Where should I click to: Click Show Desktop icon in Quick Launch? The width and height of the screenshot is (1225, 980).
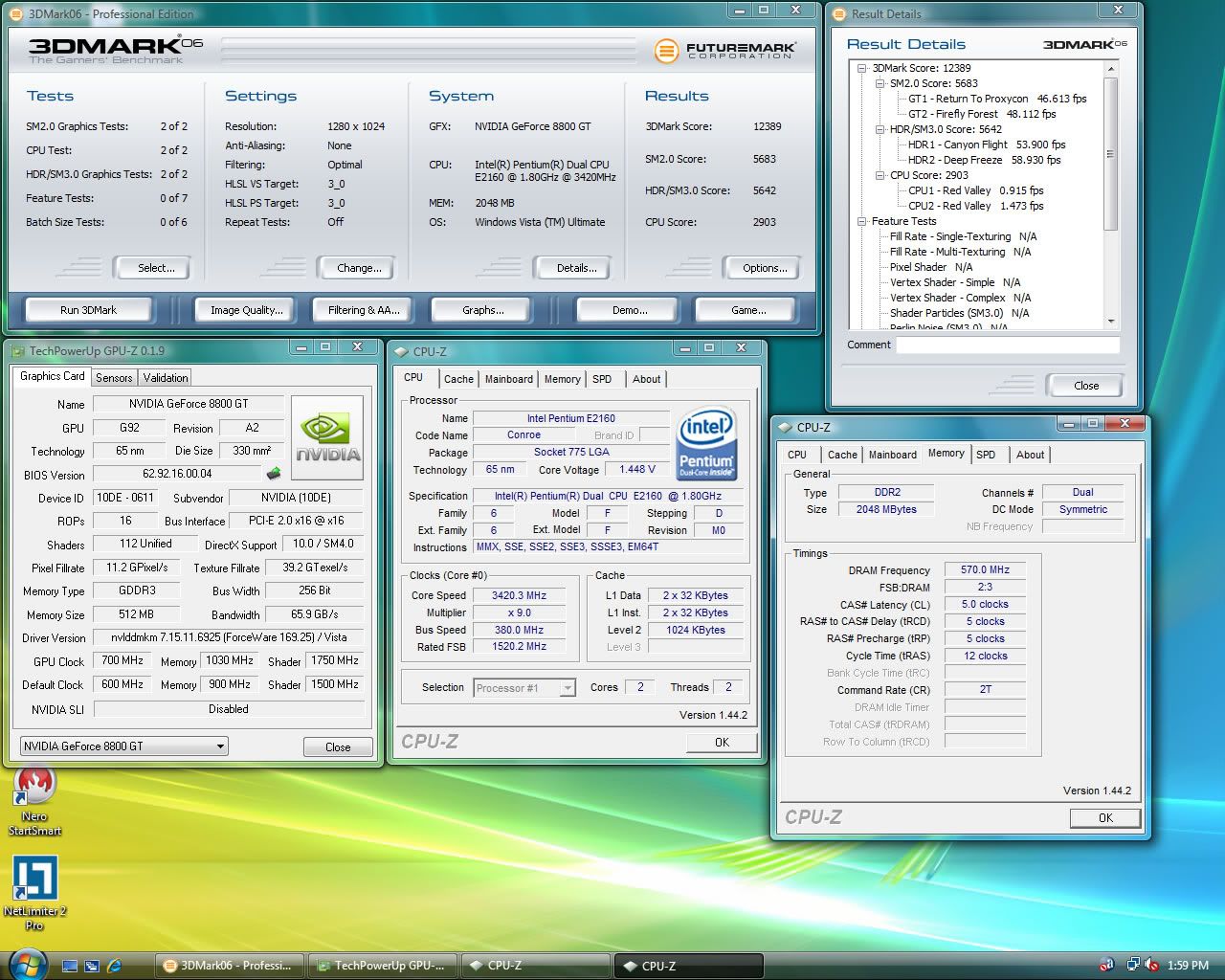[70, 966]
